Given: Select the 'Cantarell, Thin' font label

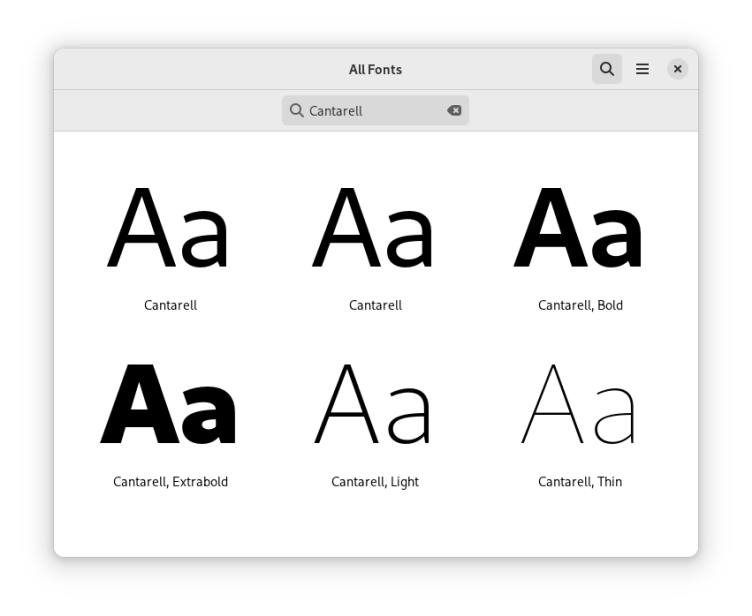Looking at the screenshot, I should (580, 481).
